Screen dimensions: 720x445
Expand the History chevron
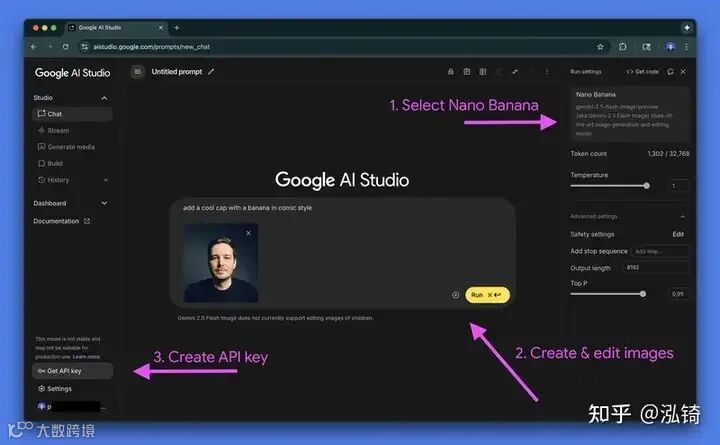(x=106, y=180)
